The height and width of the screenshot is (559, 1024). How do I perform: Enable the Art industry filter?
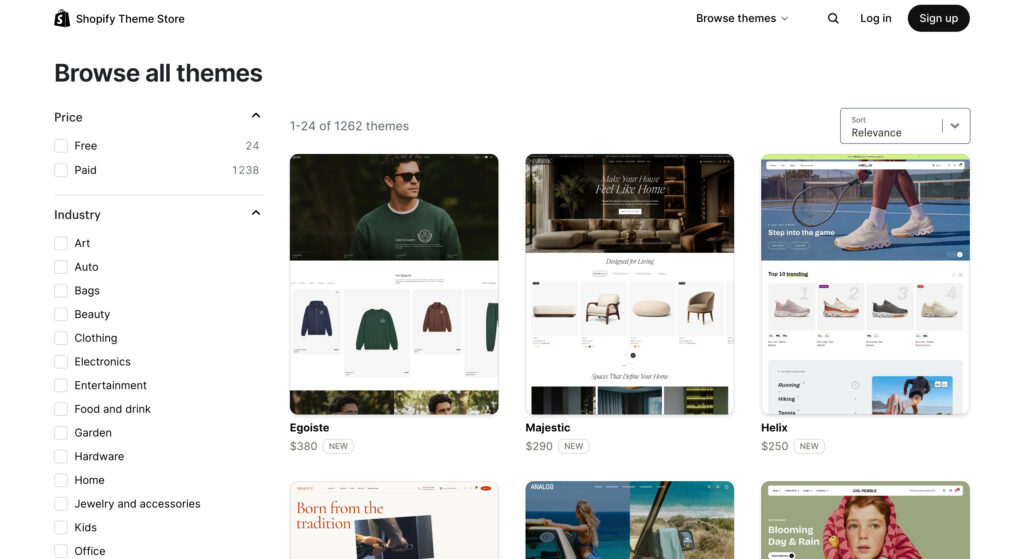(x=61, y=243)
